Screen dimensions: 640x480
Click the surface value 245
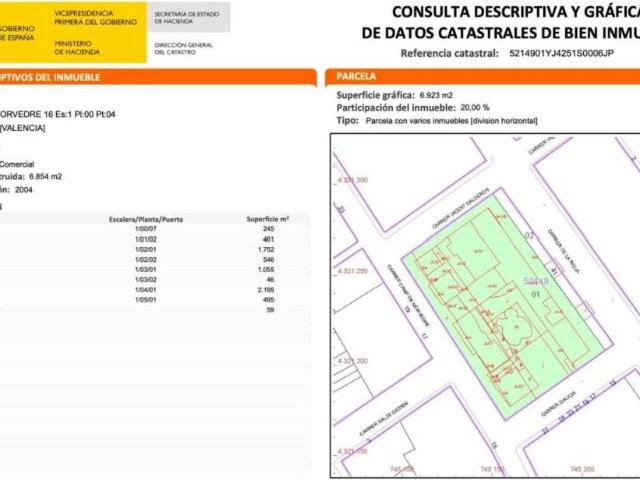pyautogui.click(x=269, y=229)
